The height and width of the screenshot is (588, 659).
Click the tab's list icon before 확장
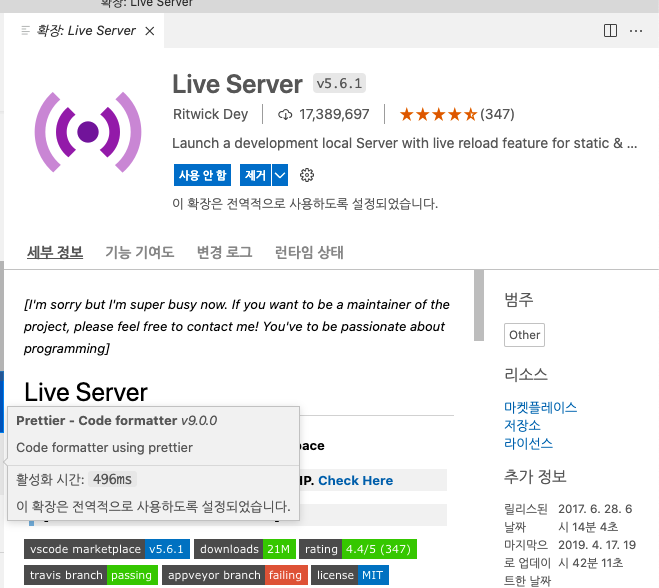pyautogui.click(x=26, y=31)
